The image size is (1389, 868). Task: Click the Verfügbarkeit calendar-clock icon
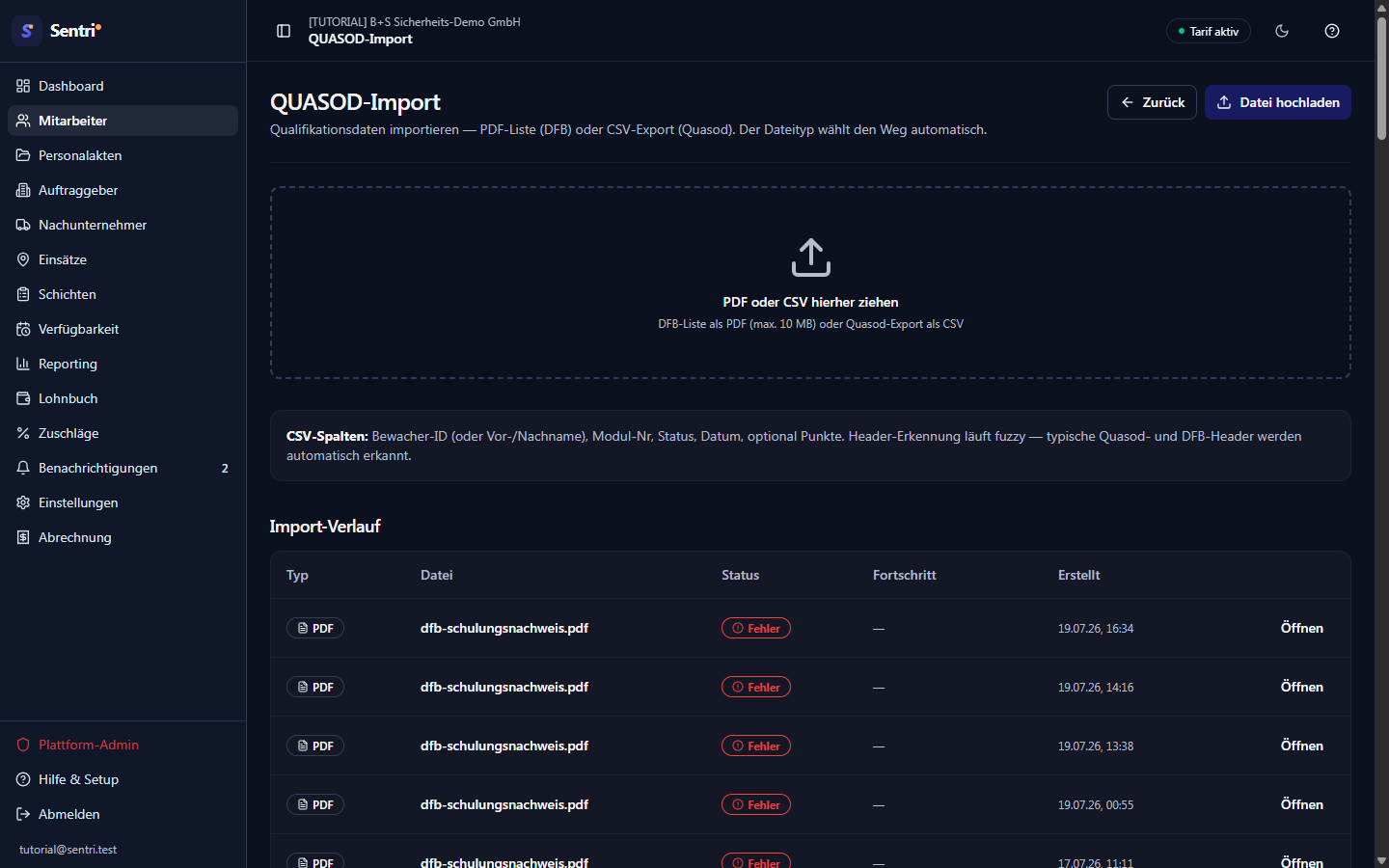[23, 329]
